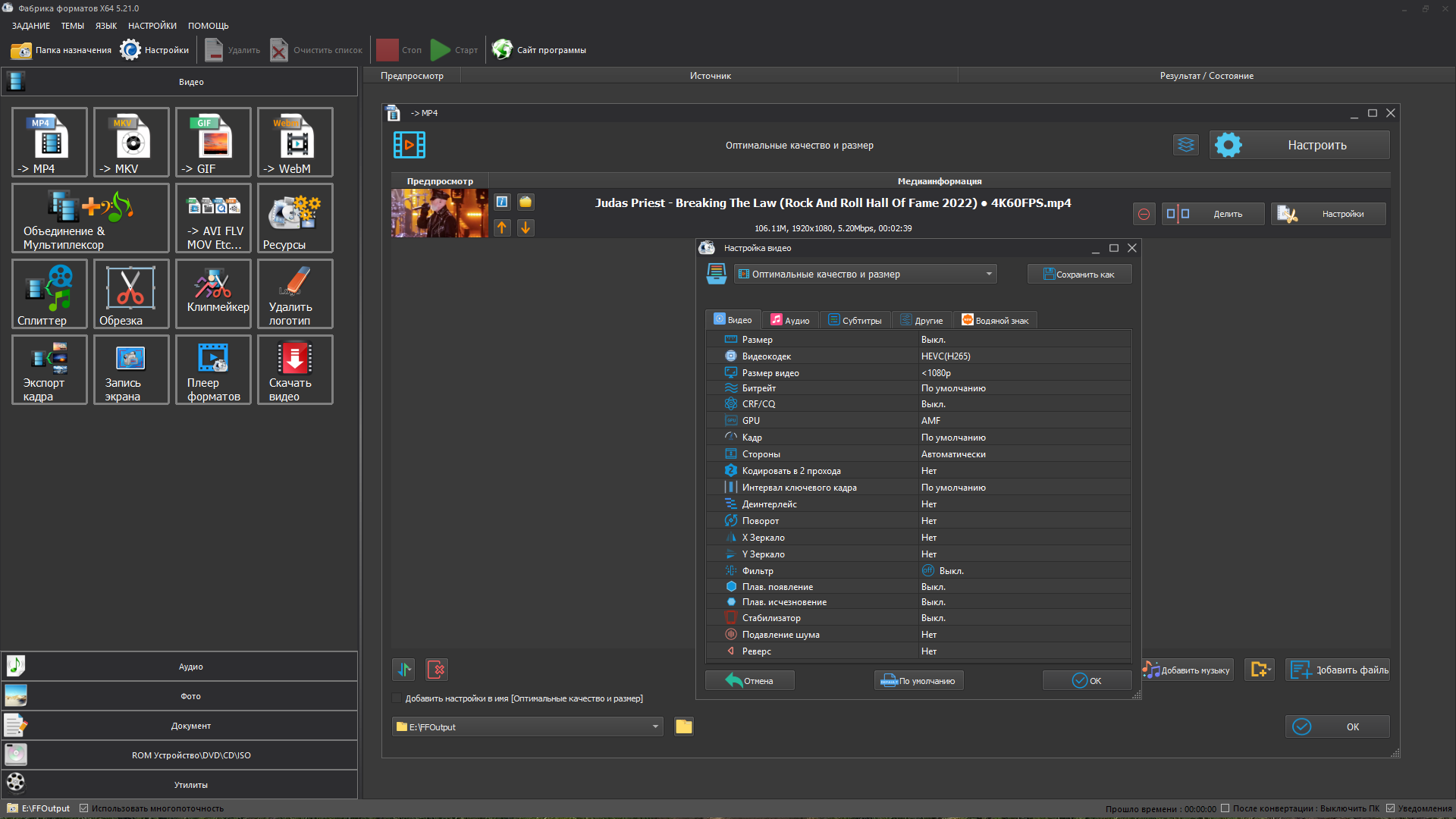Screen dimensions: 1456x819
Task: Launch the Сплиттер tool
Action: 50,294
